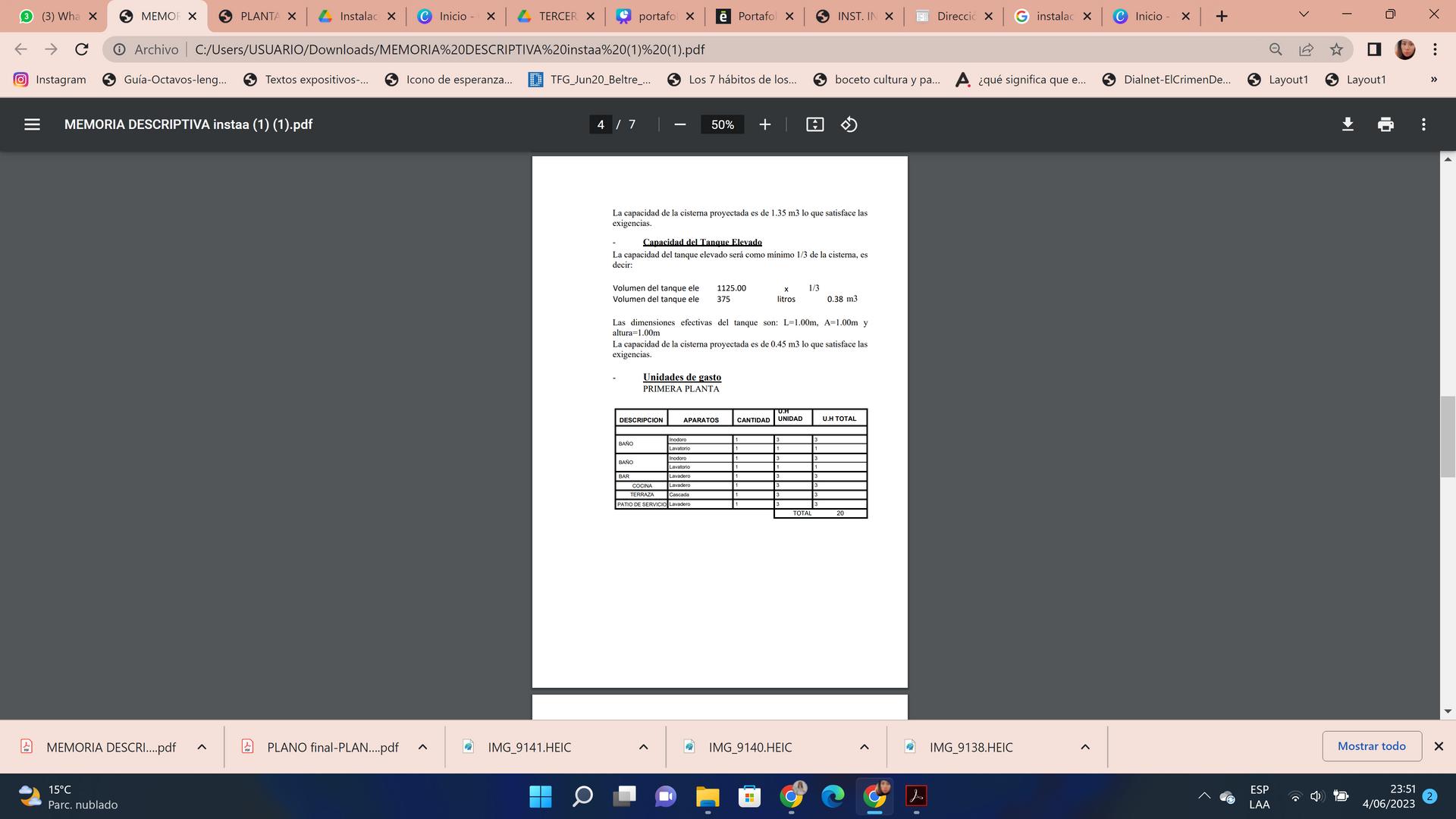1456x819 pixels.
Task: Expand options for MEMORIA DESCRI....pdf download
Action: (202, 747)
